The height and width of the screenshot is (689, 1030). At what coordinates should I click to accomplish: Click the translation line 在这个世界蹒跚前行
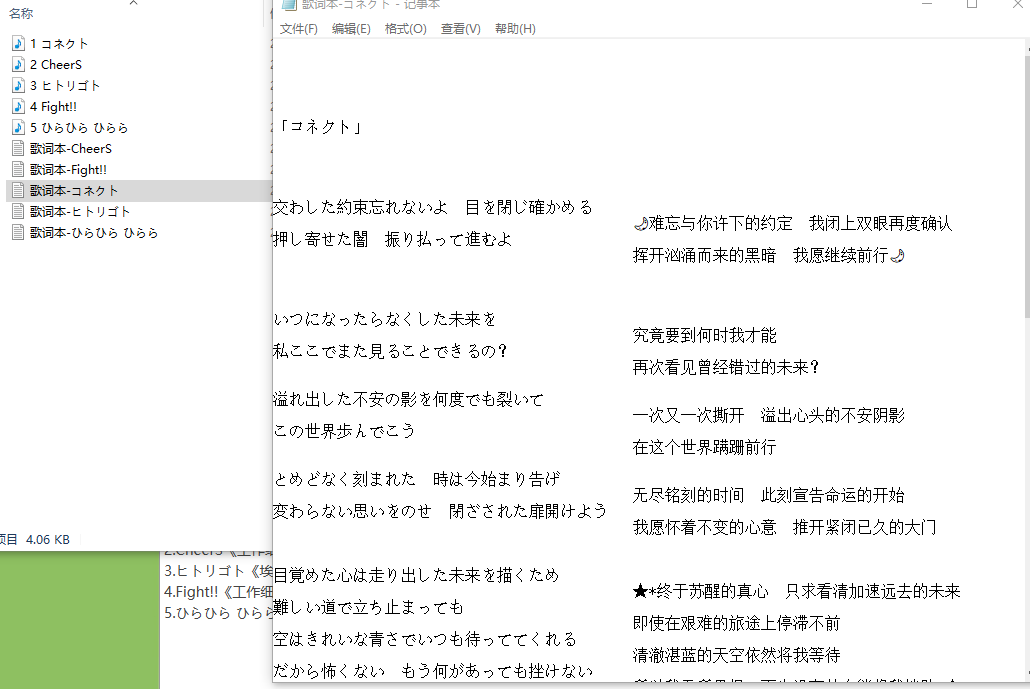pyautogui.click(x=705, y=447)
